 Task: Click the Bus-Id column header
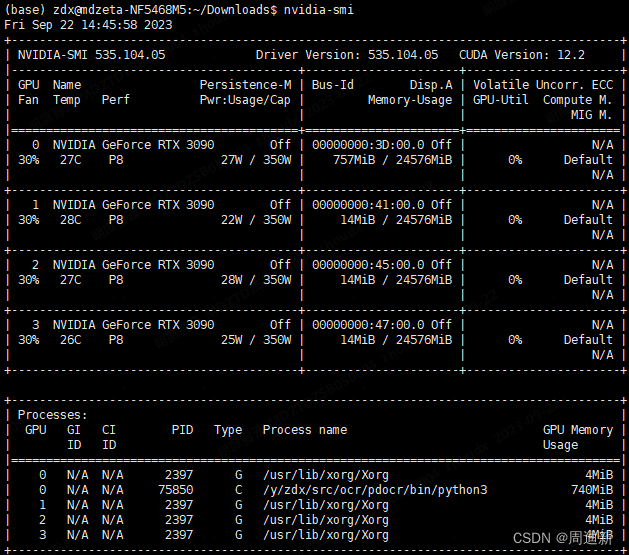point(333,85)
